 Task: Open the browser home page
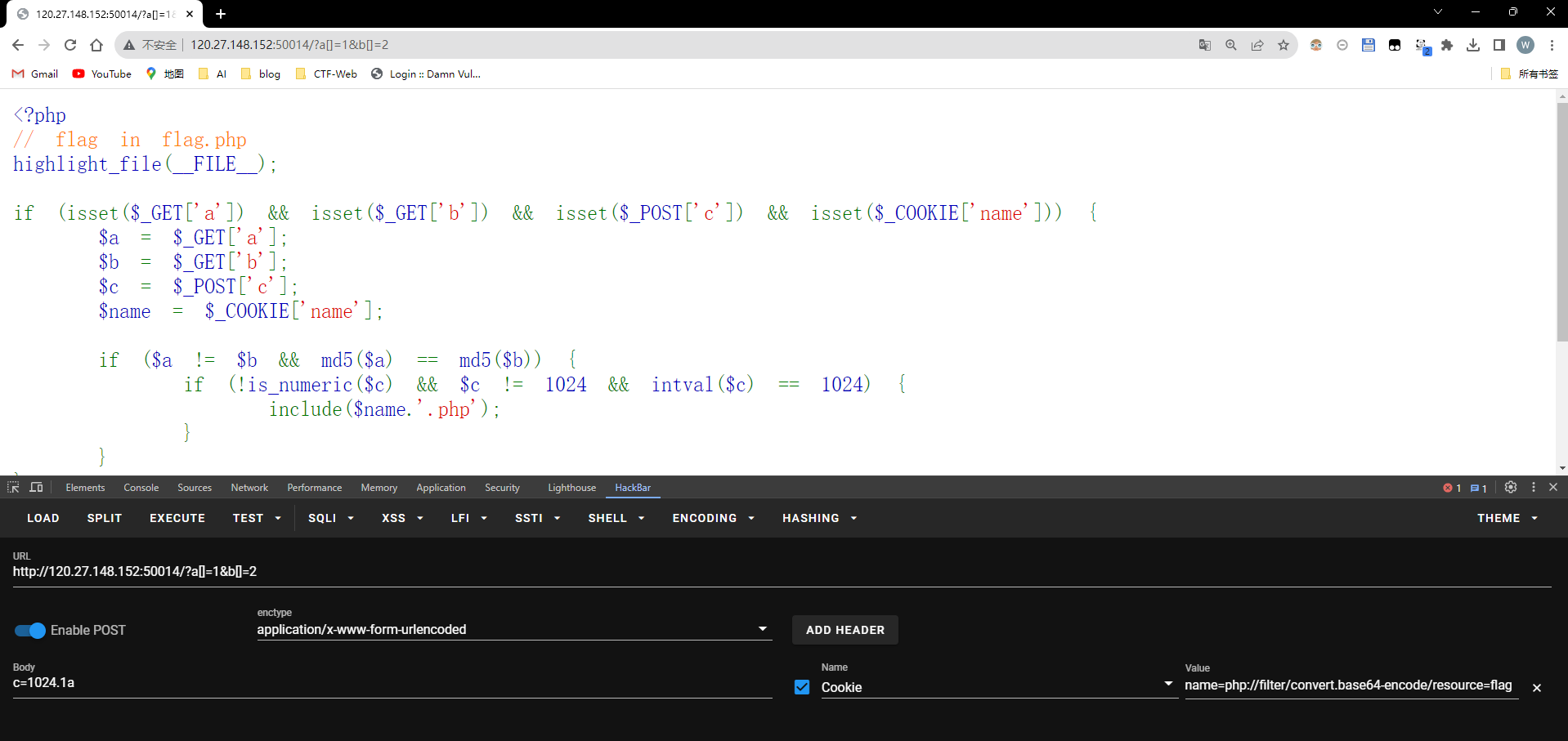click(96, 45)
